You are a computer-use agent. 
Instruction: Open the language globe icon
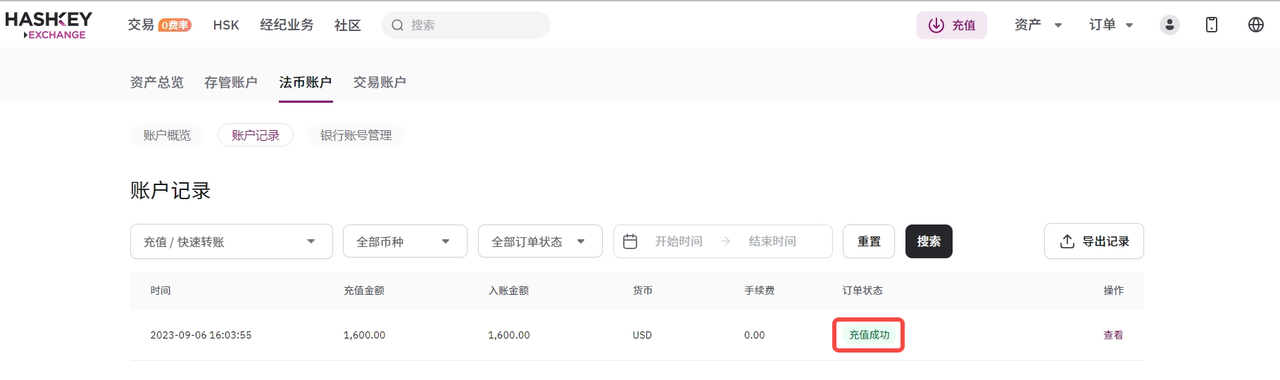coord(1256,25)
